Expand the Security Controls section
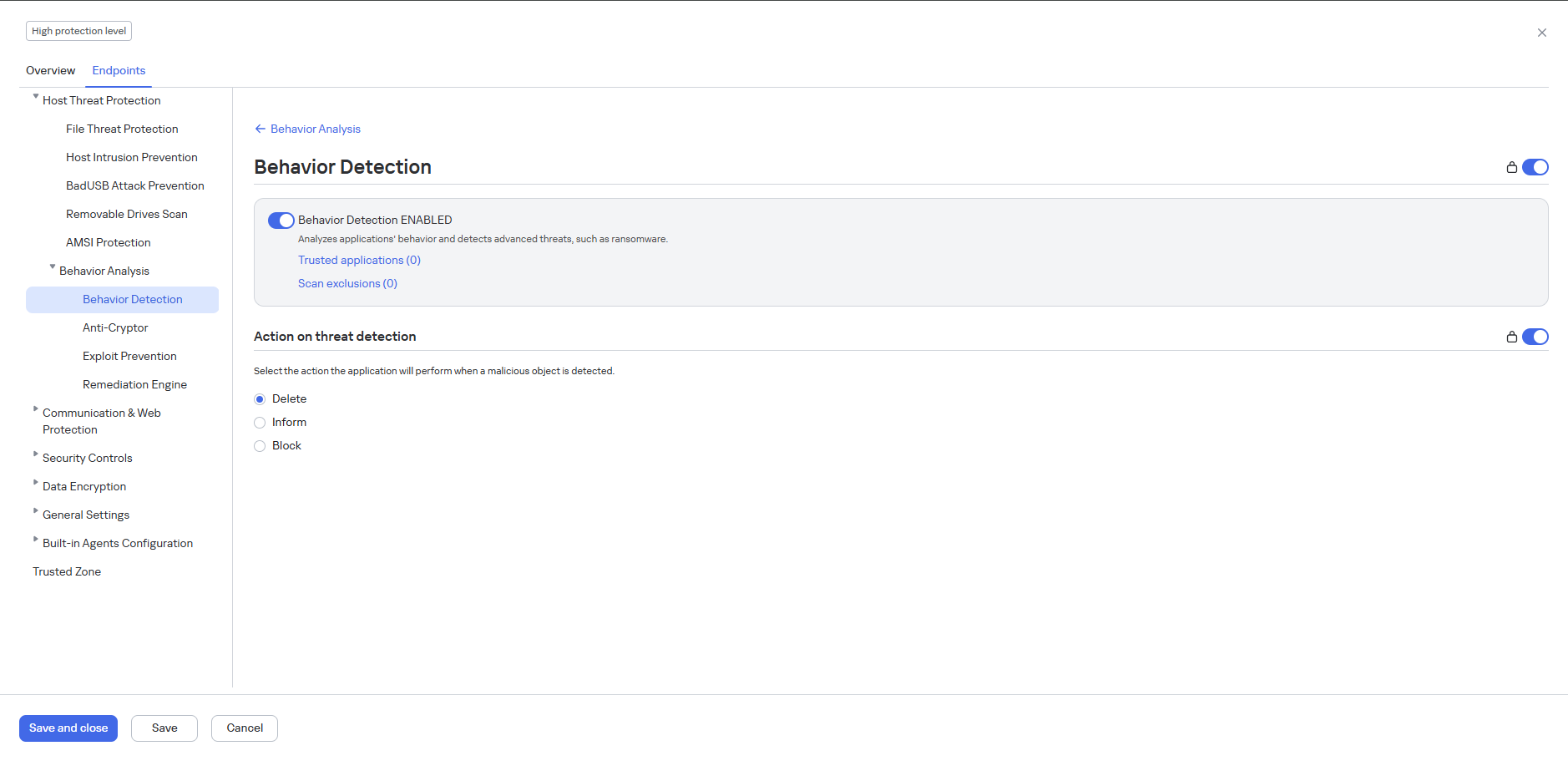Screen dimensions: 1568x761 coord(36,455)
